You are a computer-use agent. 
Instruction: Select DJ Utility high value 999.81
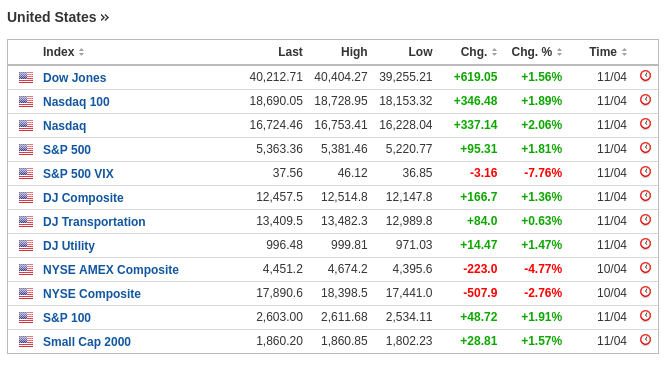(x=349, y=245)
